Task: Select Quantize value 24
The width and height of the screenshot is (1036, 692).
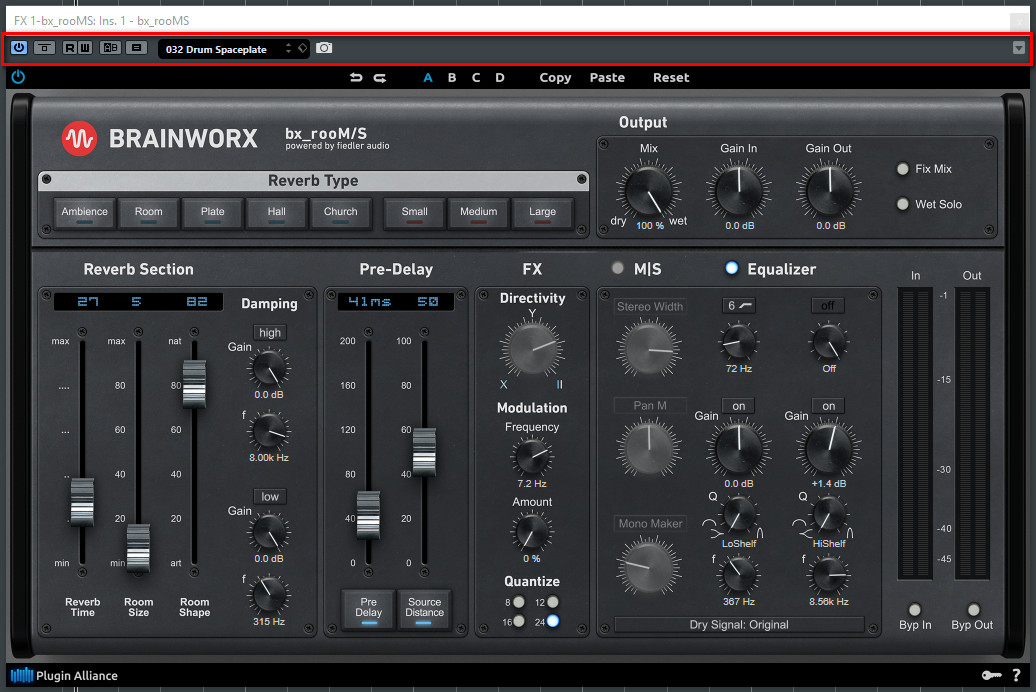Action: pyautogui.click(x=553, y=621)
